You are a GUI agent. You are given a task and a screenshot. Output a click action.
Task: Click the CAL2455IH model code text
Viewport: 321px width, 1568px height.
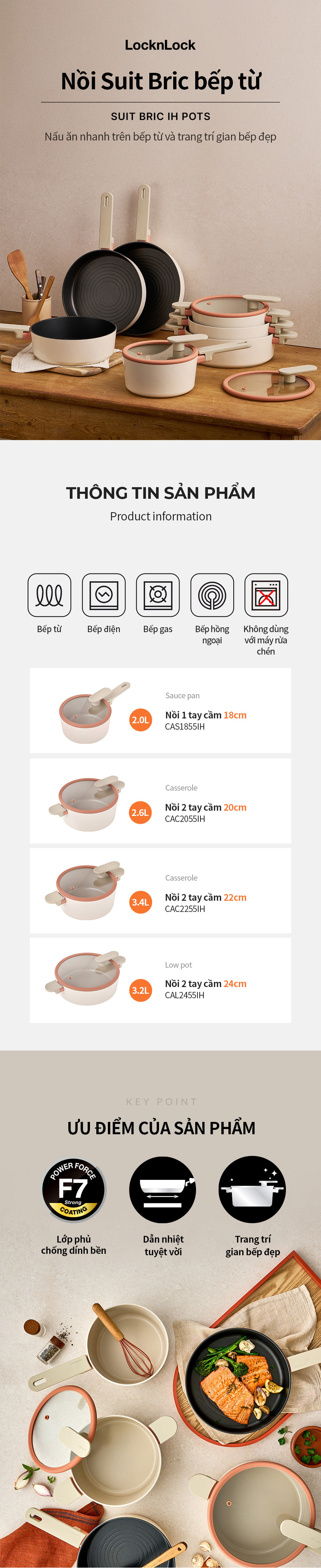coord(185,995)
